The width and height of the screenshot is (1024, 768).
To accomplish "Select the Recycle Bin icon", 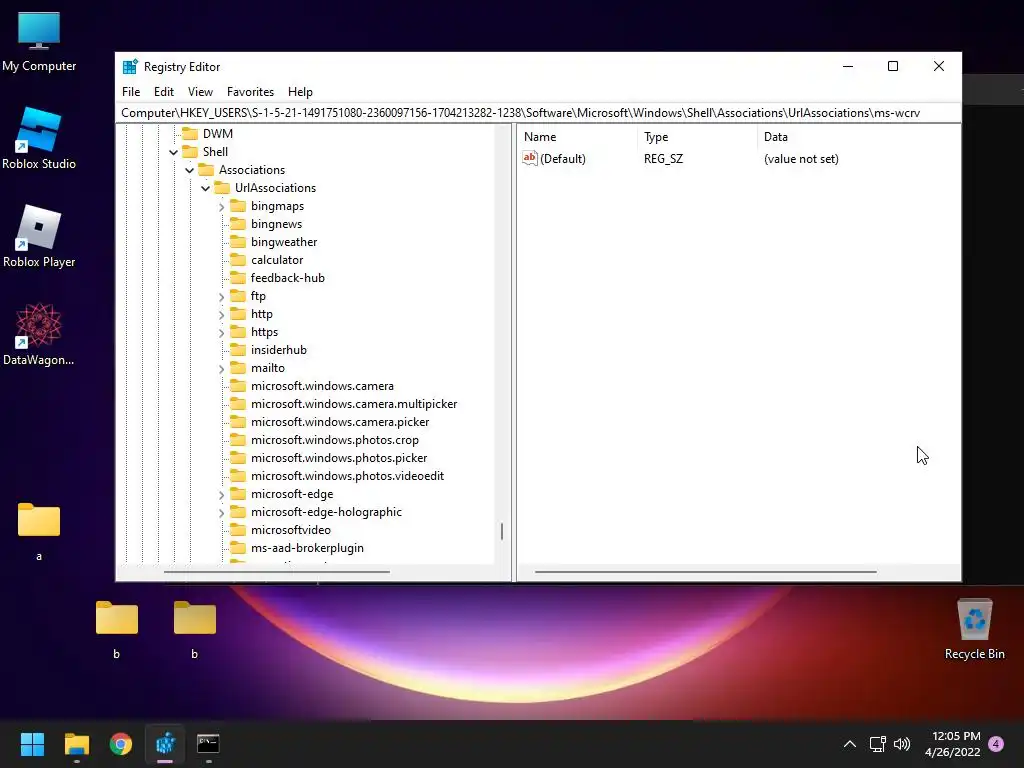I will [x=974, y=629].
